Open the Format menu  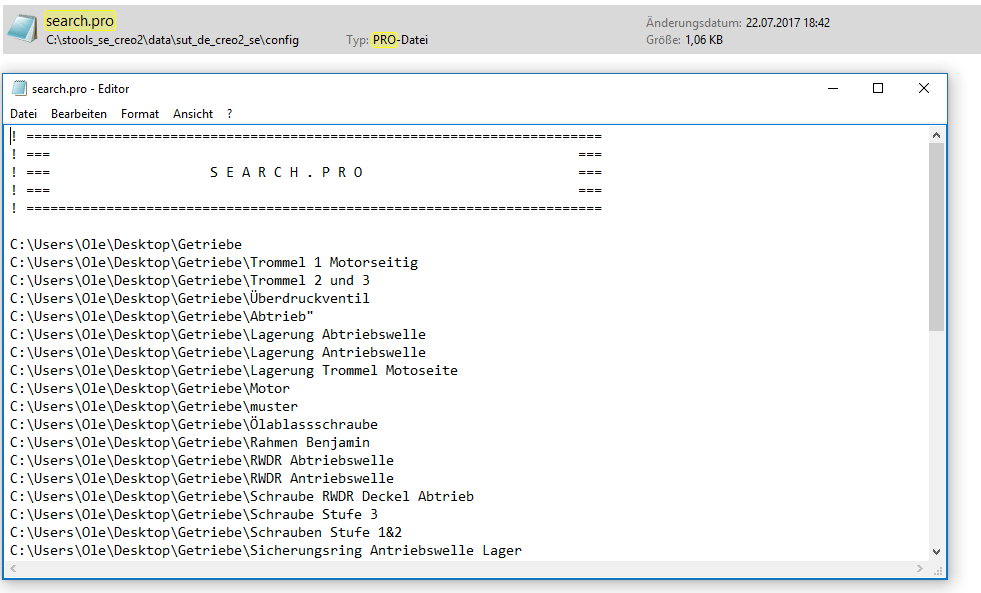139,113
